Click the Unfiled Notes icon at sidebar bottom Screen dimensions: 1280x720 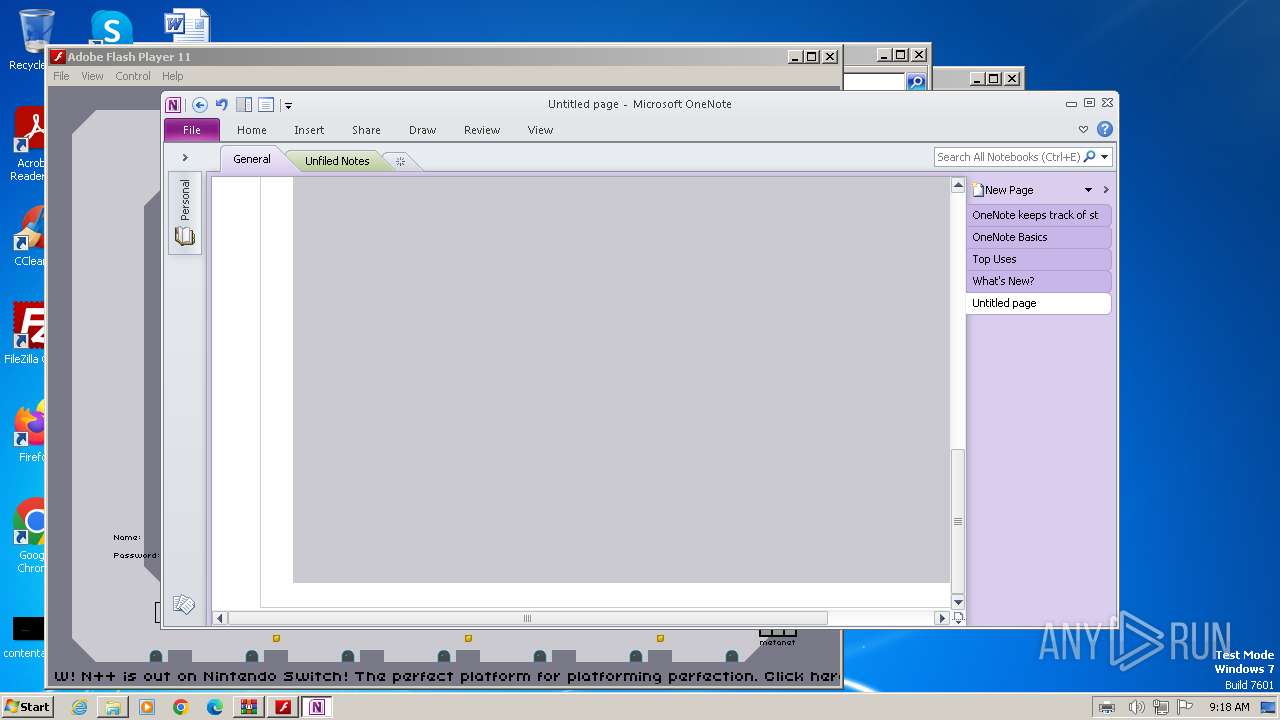184,604
